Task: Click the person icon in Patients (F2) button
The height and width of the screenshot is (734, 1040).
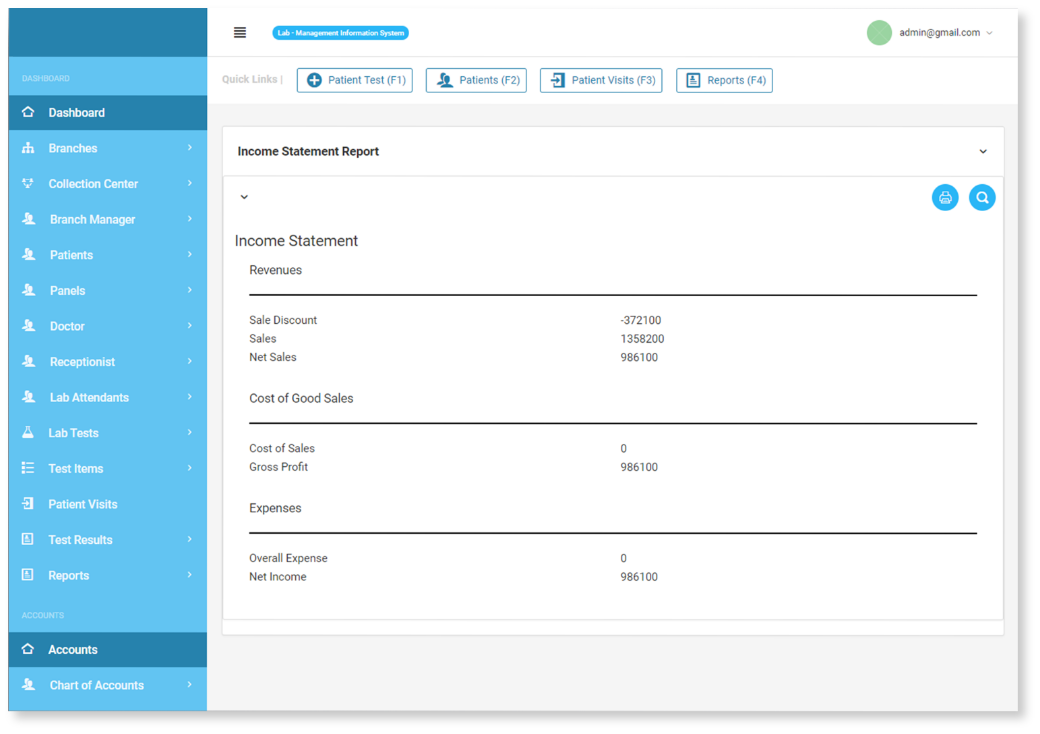Action: pos(444,80)
